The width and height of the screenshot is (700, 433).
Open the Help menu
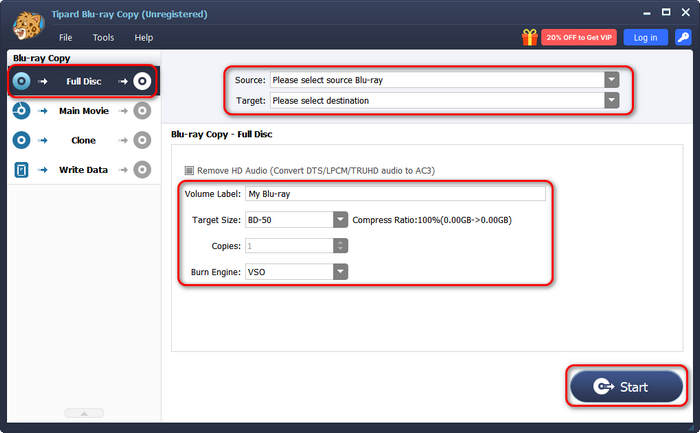tap(144, 37)
